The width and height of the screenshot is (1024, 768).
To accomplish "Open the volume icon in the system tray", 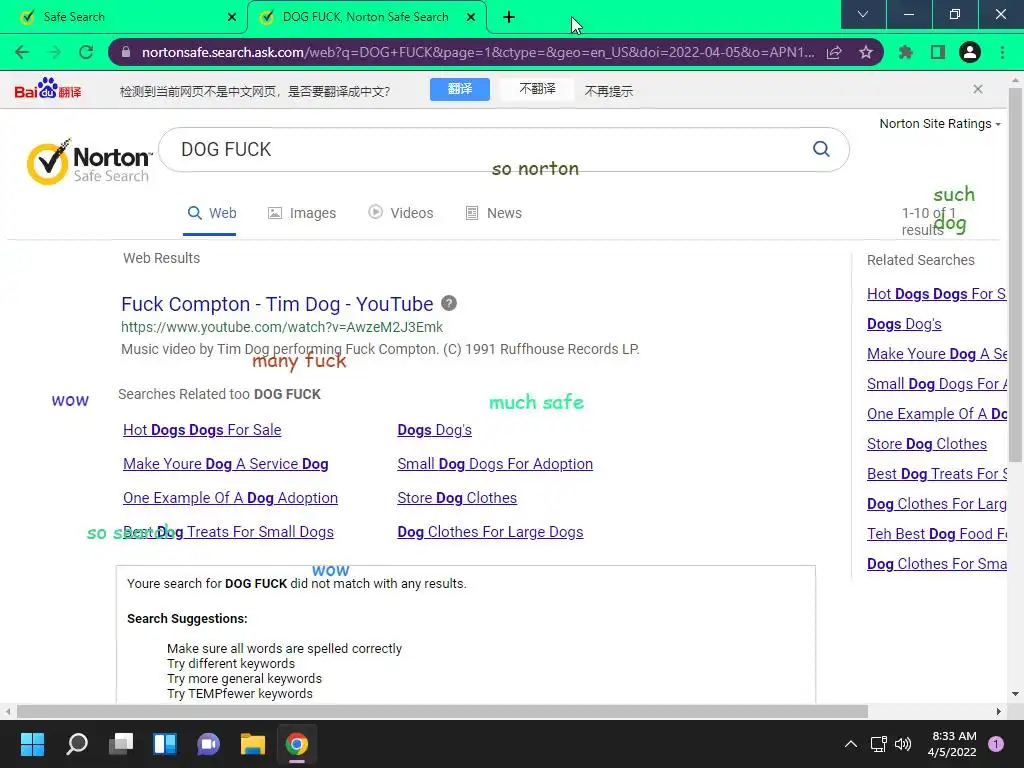I will coord(903,744).
